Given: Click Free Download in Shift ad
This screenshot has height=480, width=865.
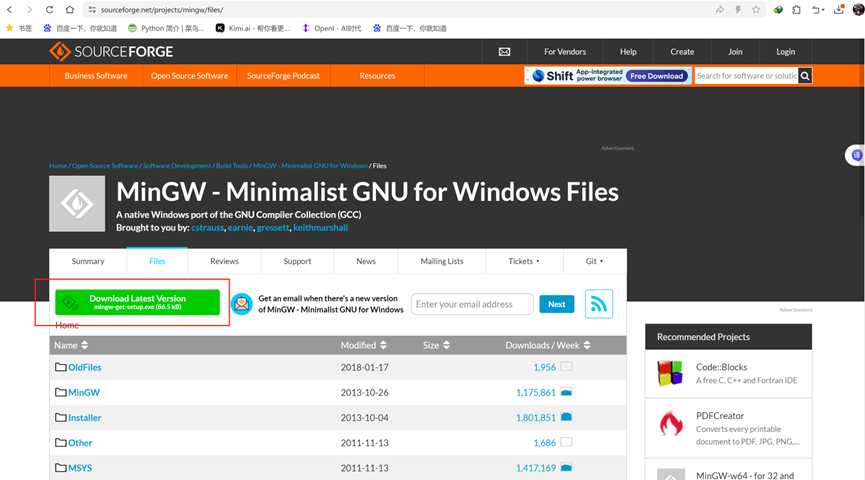Looking at the screenshot, I should 656,76.
